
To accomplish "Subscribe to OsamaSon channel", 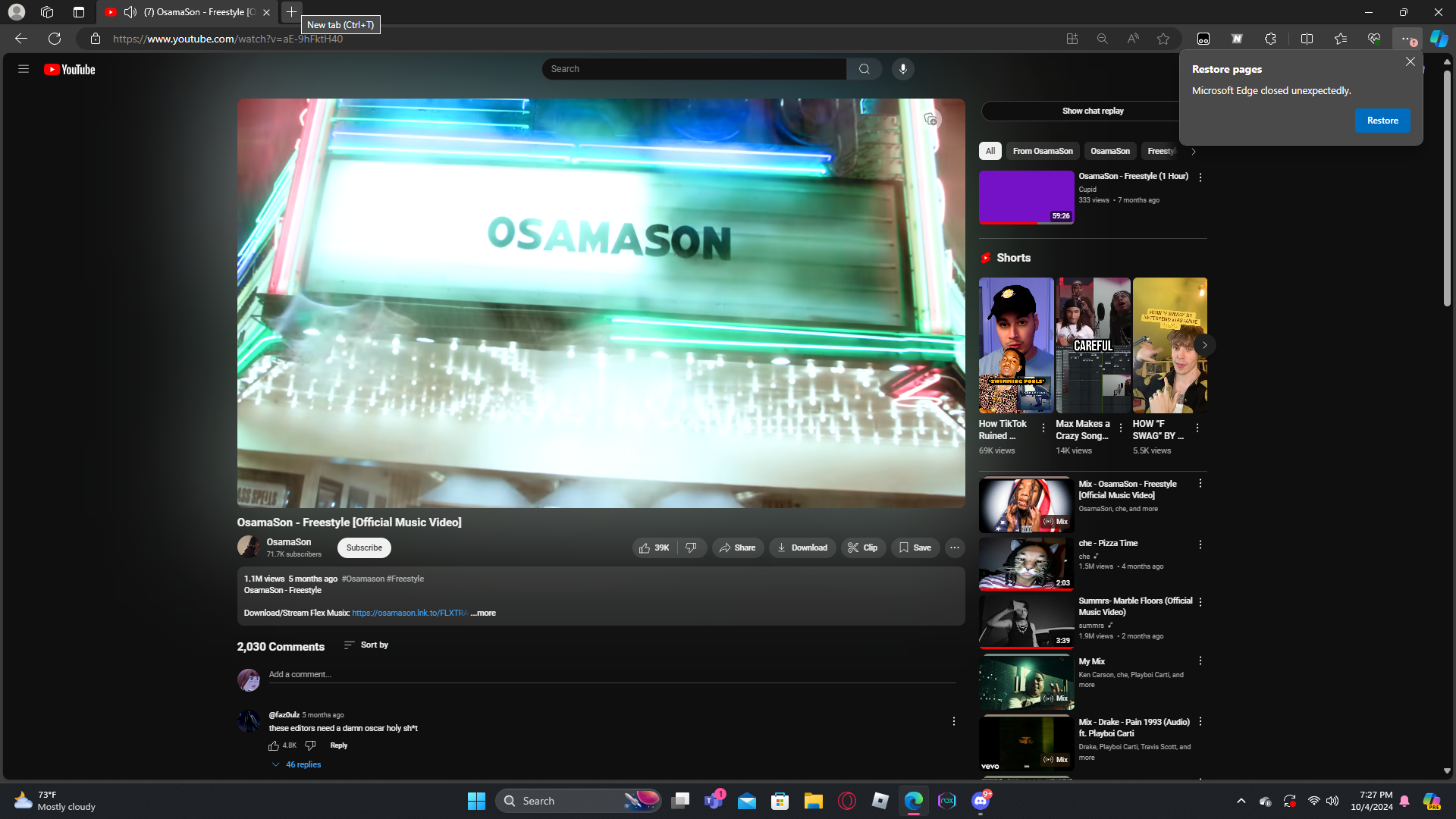I will [x=364, y=548].
